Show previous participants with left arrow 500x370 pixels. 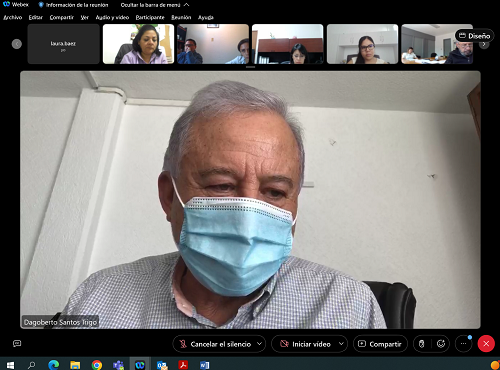(x=17, y=44)
